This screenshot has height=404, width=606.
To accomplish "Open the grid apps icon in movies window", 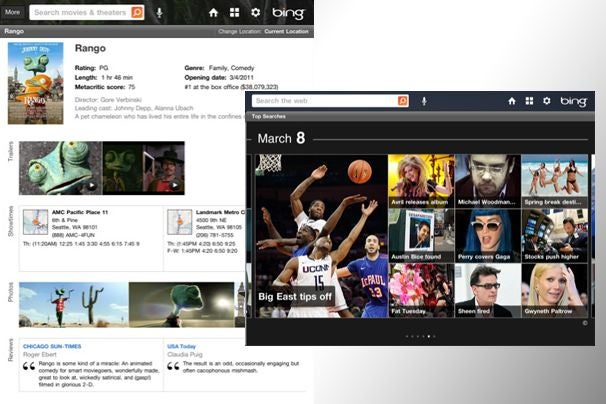I will click(234, 13).
